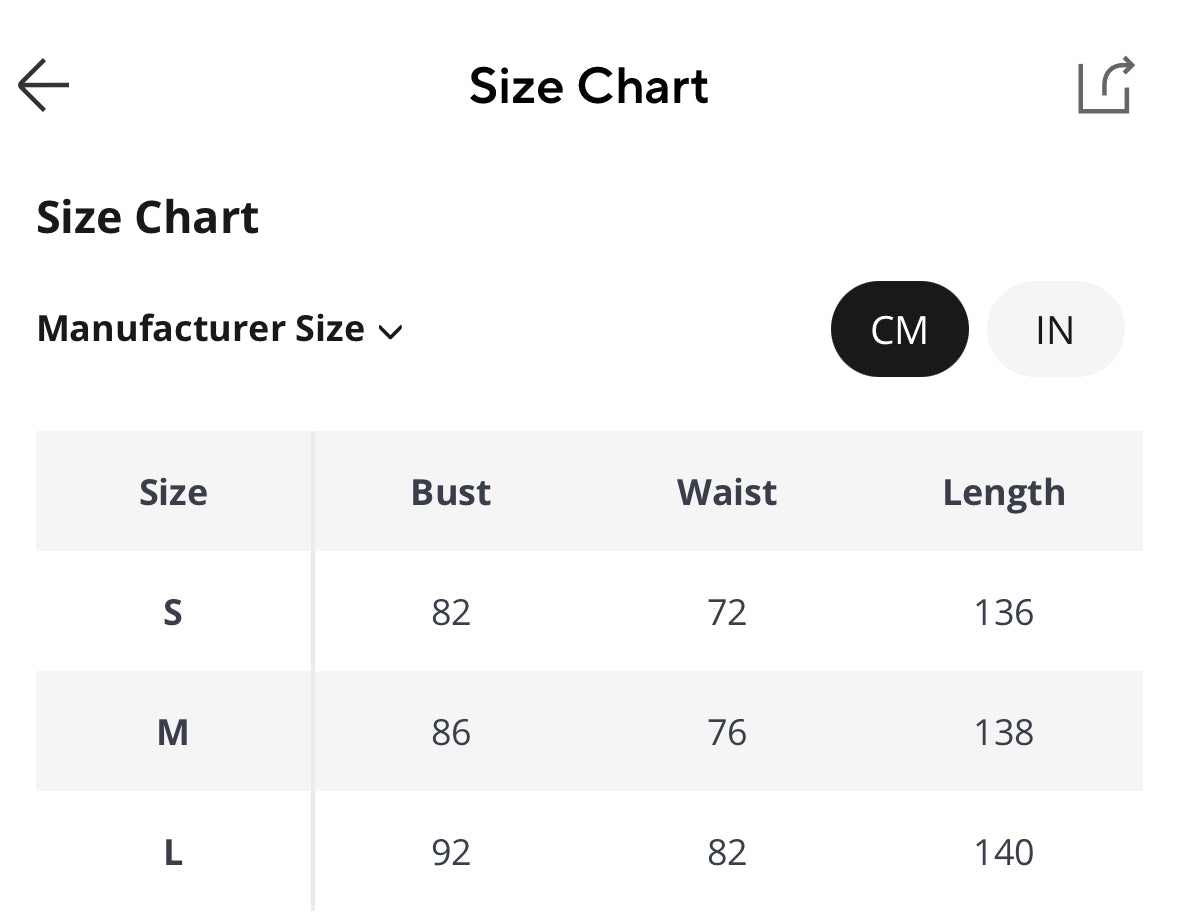Click the chevron next to Manufacturer Size
Image resolution: width=1179 pixels, height=921 pixels.
[x=391, y=331]
